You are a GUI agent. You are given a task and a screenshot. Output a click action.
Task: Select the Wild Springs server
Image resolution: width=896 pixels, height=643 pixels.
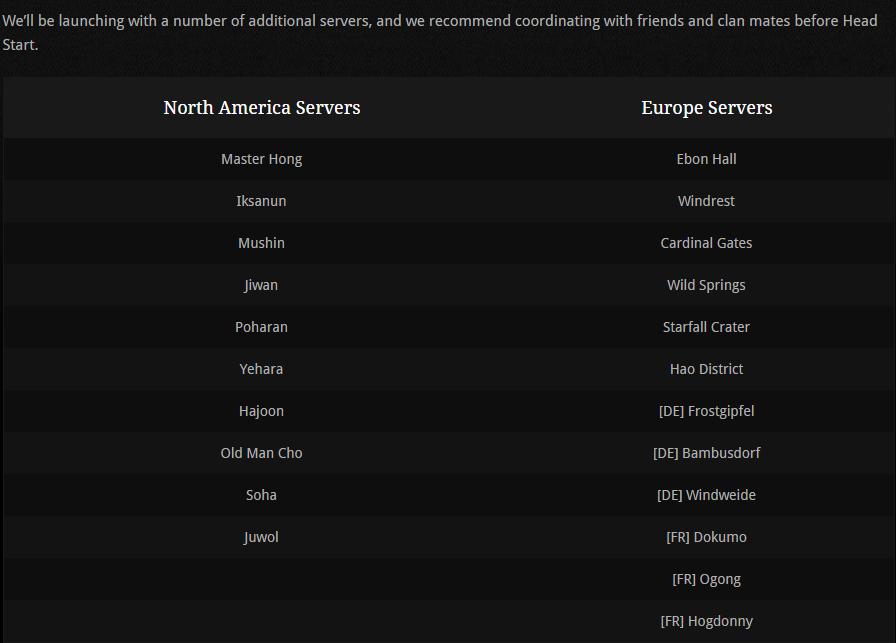pyautogui.click(x=706, y=285)
